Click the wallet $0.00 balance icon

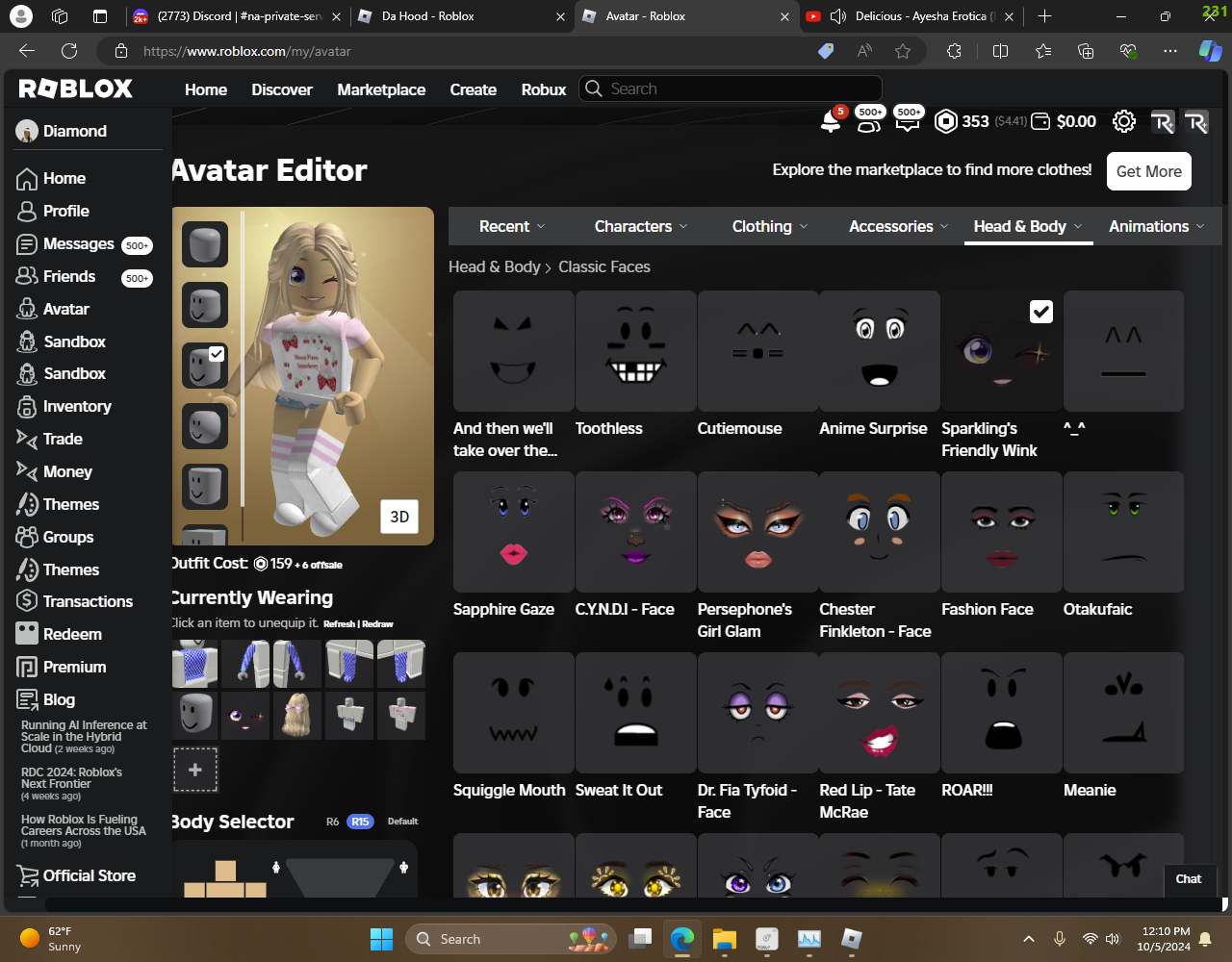tap(1040, 121)
